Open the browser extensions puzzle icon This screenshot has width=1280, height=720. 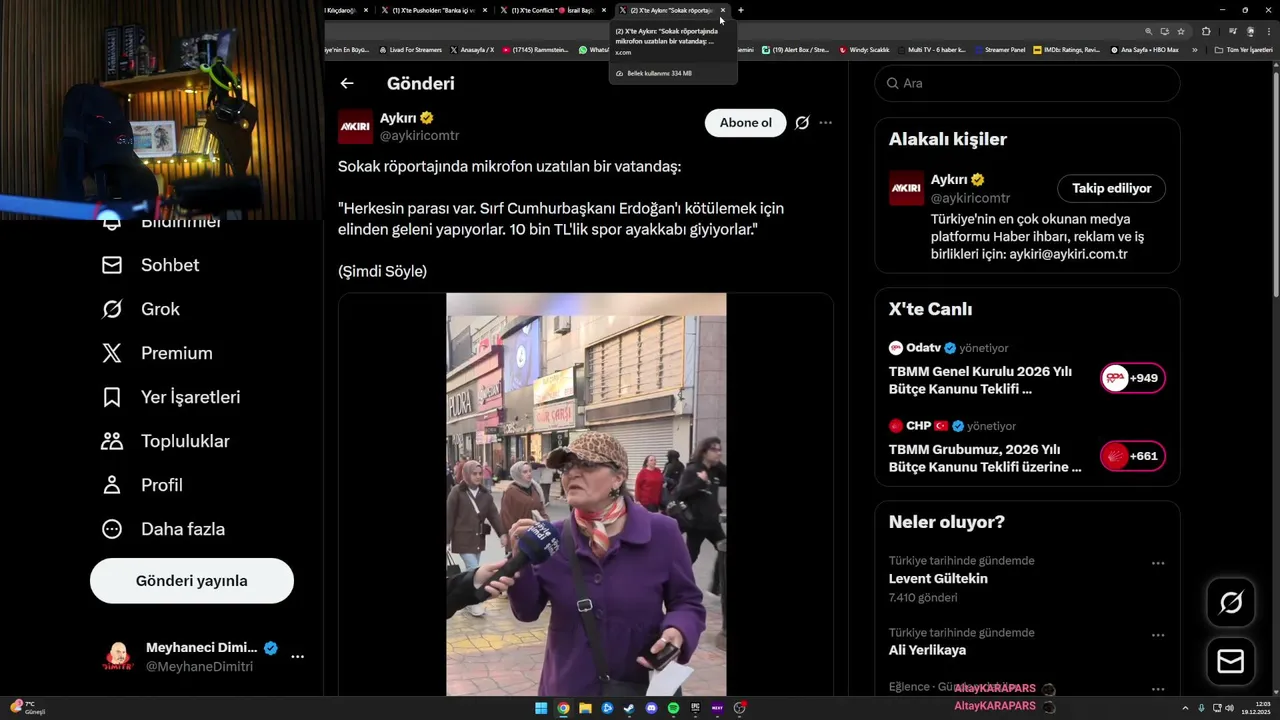point(1206,31)
